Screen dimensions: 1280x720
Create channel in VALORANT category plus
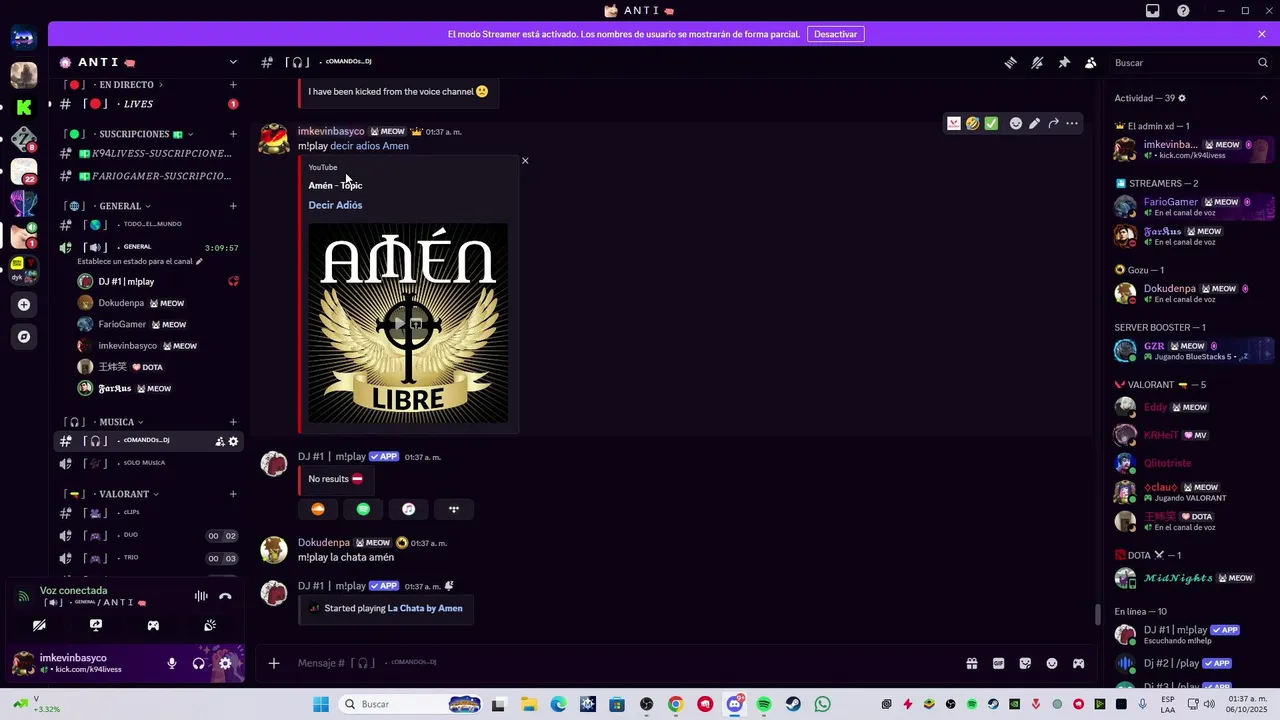tap(233, 494)
